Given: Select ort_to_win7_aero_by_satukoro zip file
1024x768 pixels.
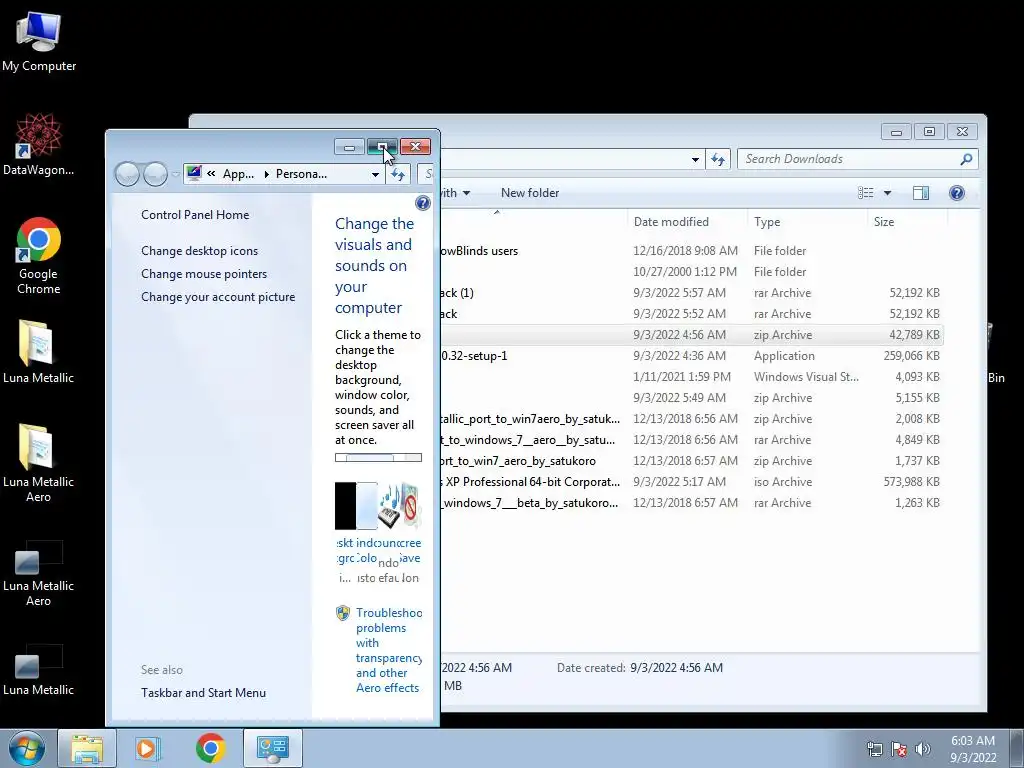Looking at the screenshot, I should [691, 461].
